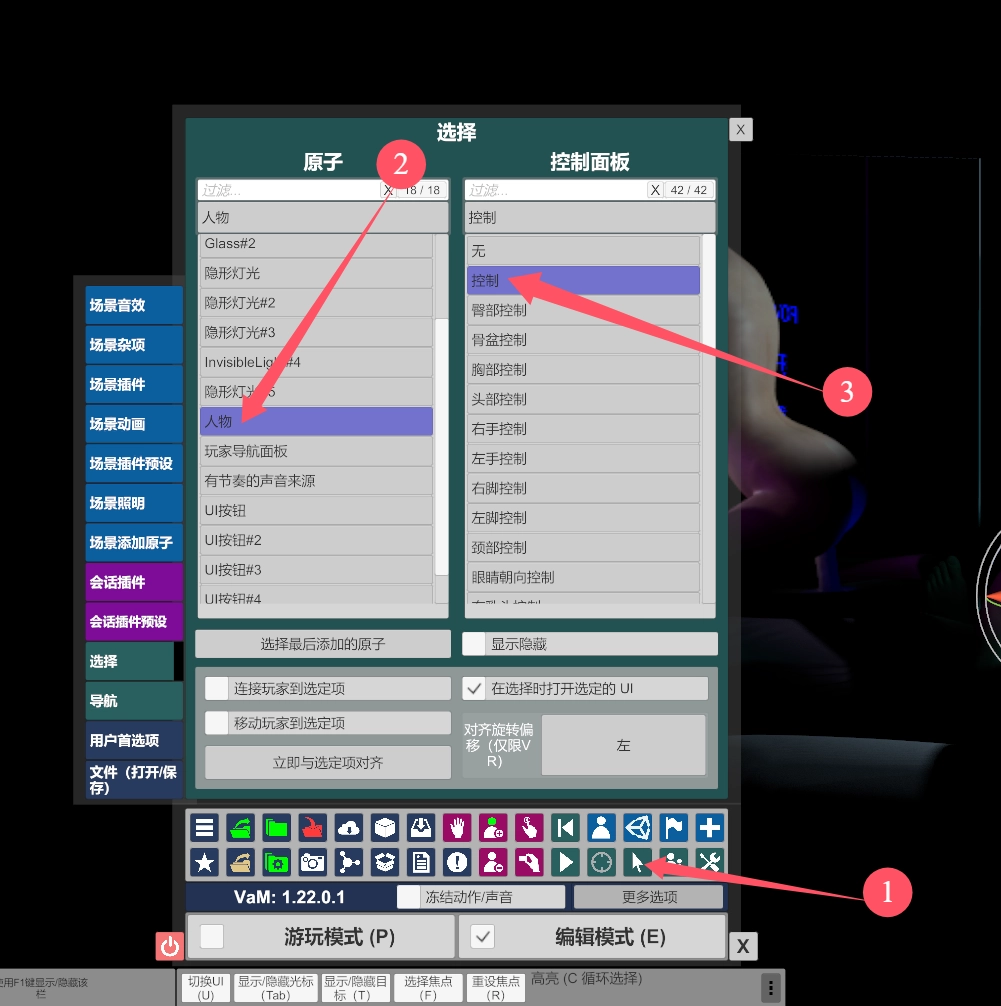Expand the 控制 control panel dropdown
Viewport: 1001px width, 1006px height.
click(x=590, y=217)
